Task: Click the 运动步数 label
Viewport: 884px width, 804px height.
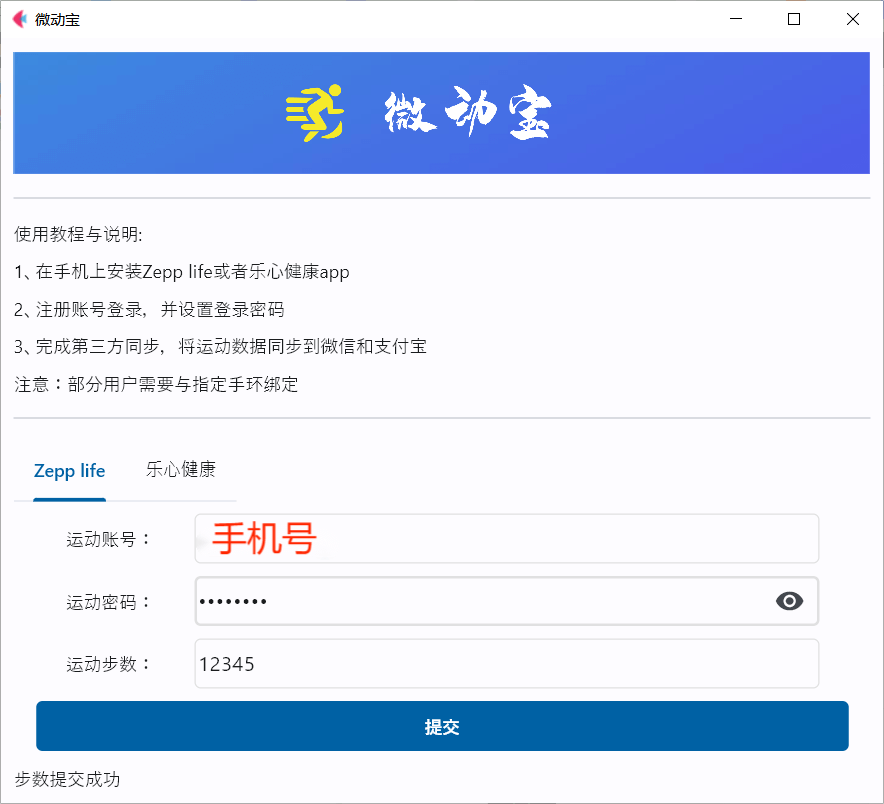Action: point(108,664)
